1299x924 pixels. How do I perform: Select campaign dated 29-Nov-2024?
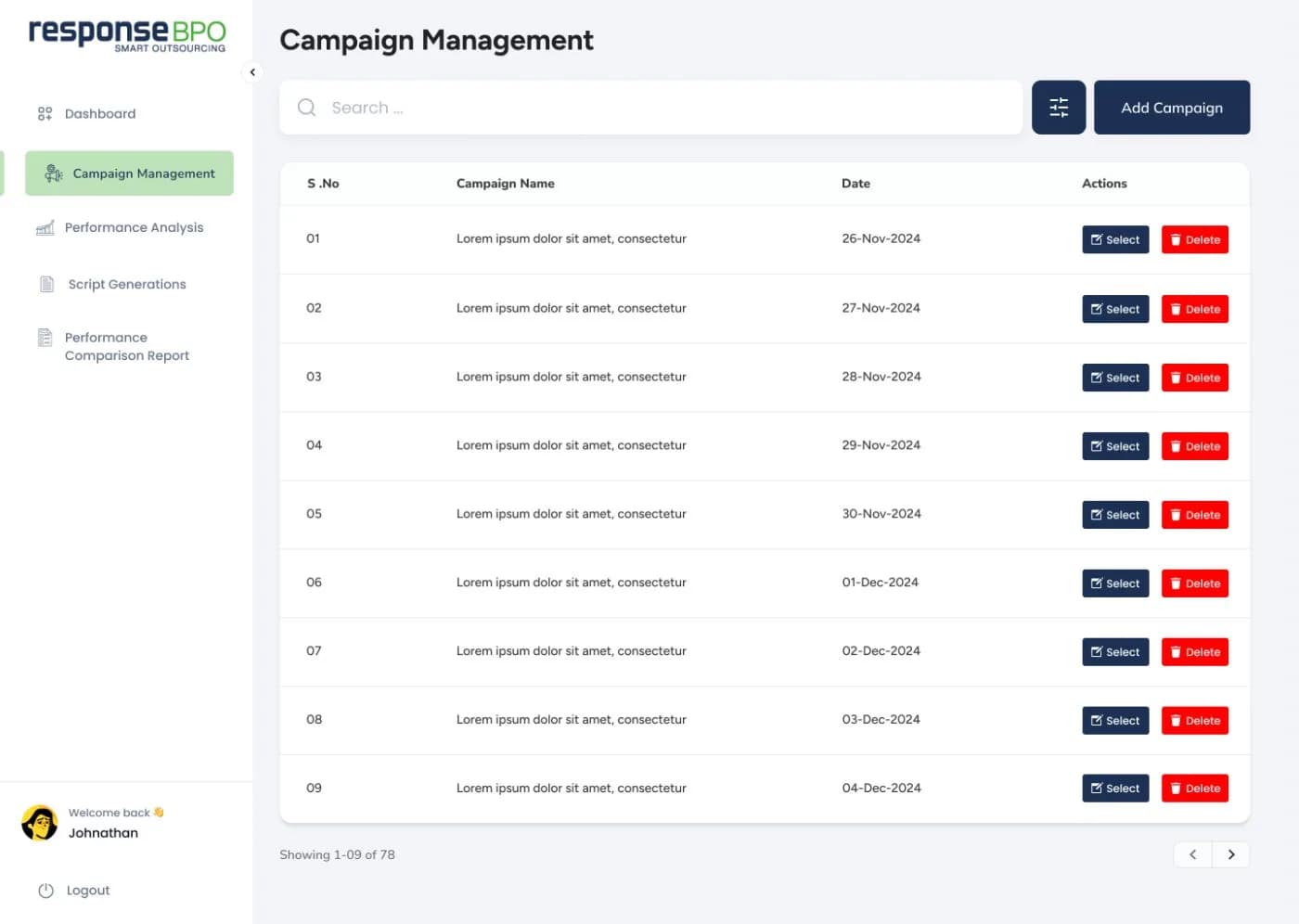click(1115, 446)
